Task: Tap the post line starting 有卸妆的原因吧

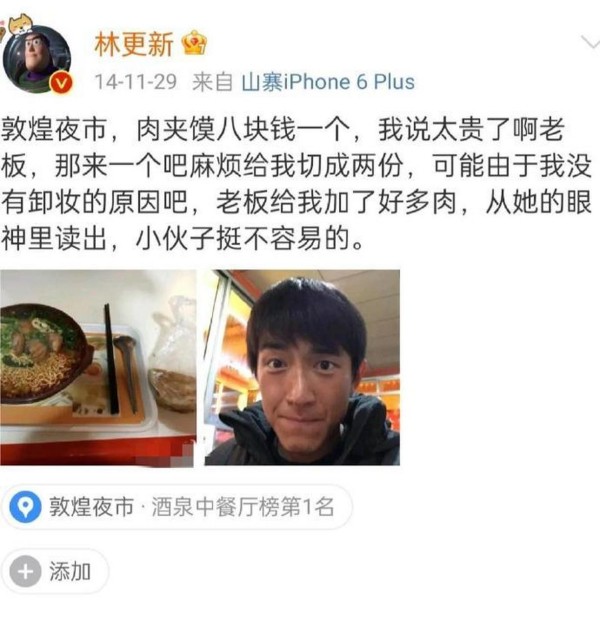Action: (x=296, y=202)
